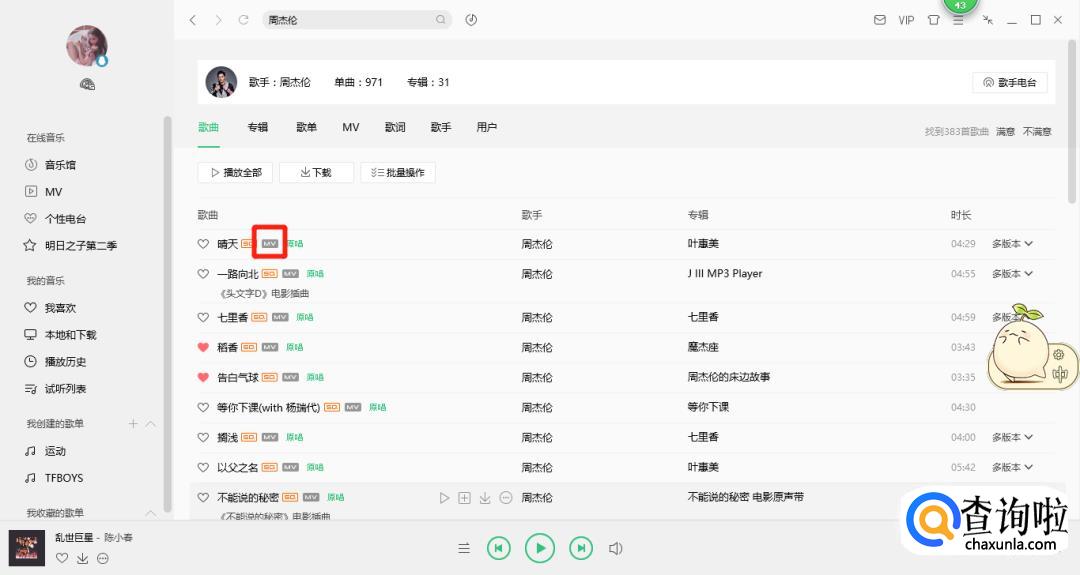The width and height of the screenshot is (1080, 575).
Task: Open 我喜欢 playlist in sidebar
Action: click(61, 307)
